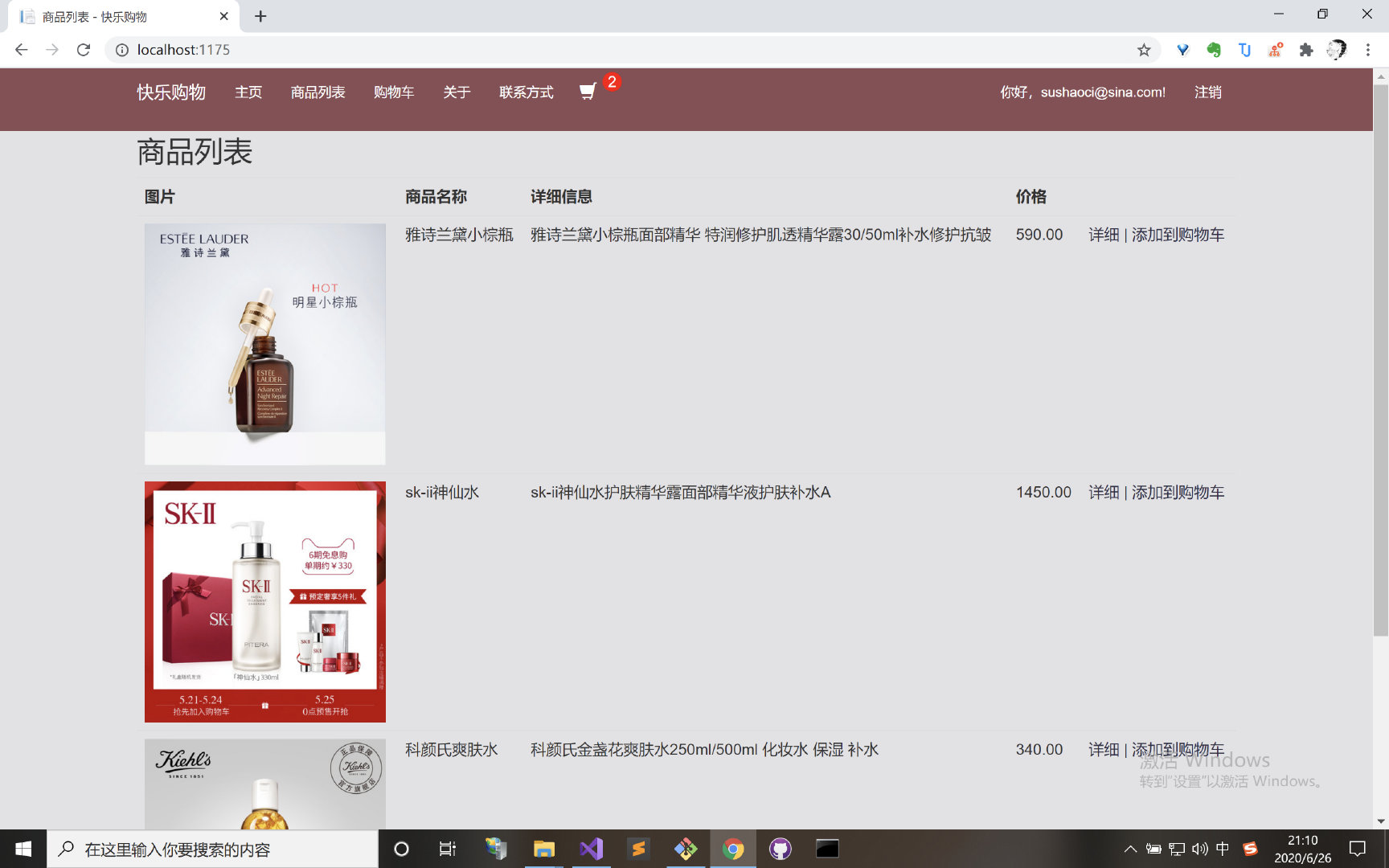This screenshot has width=1389, height=868.
Task: Open 商品列表 in the navbar
Action: tap(318, 92)
